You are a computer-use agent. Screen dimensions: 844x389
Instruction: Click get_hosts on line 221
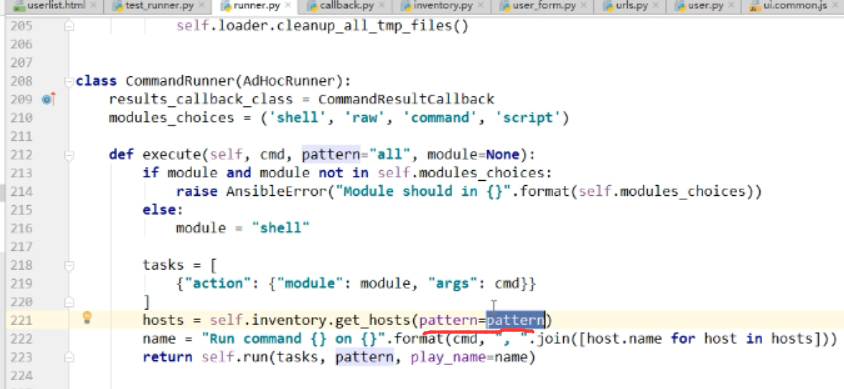click(x=373, y=320)
